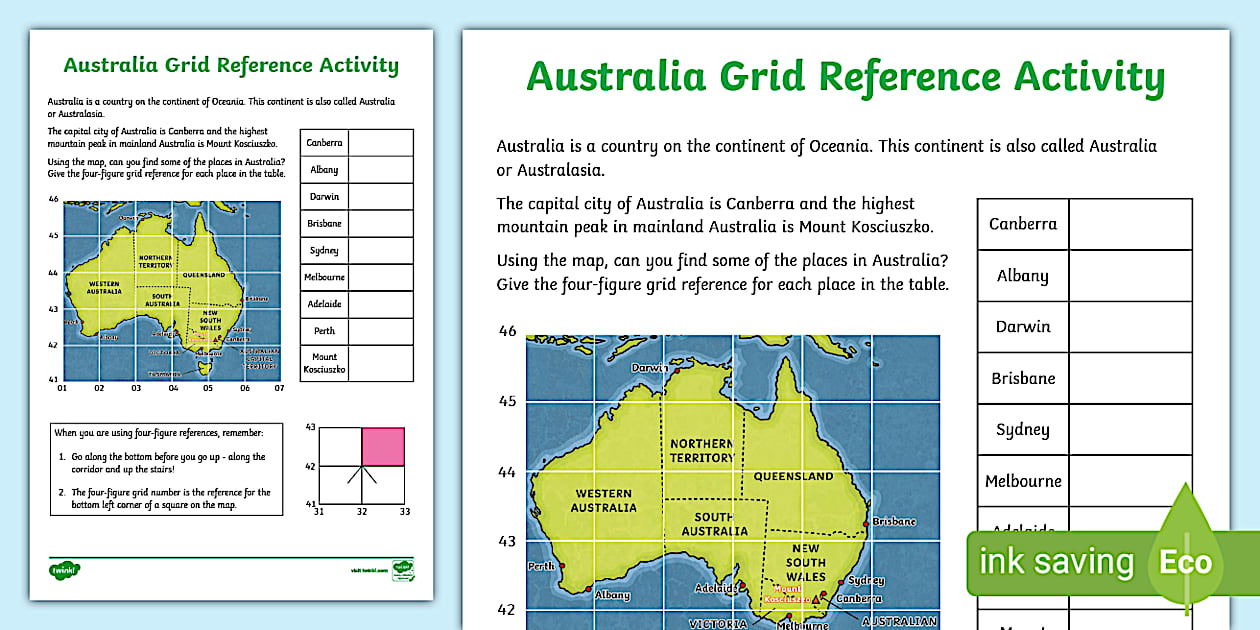Click NEW SOUTH WALES on the large map
The image size is (1260, 630).
(805, 562)
